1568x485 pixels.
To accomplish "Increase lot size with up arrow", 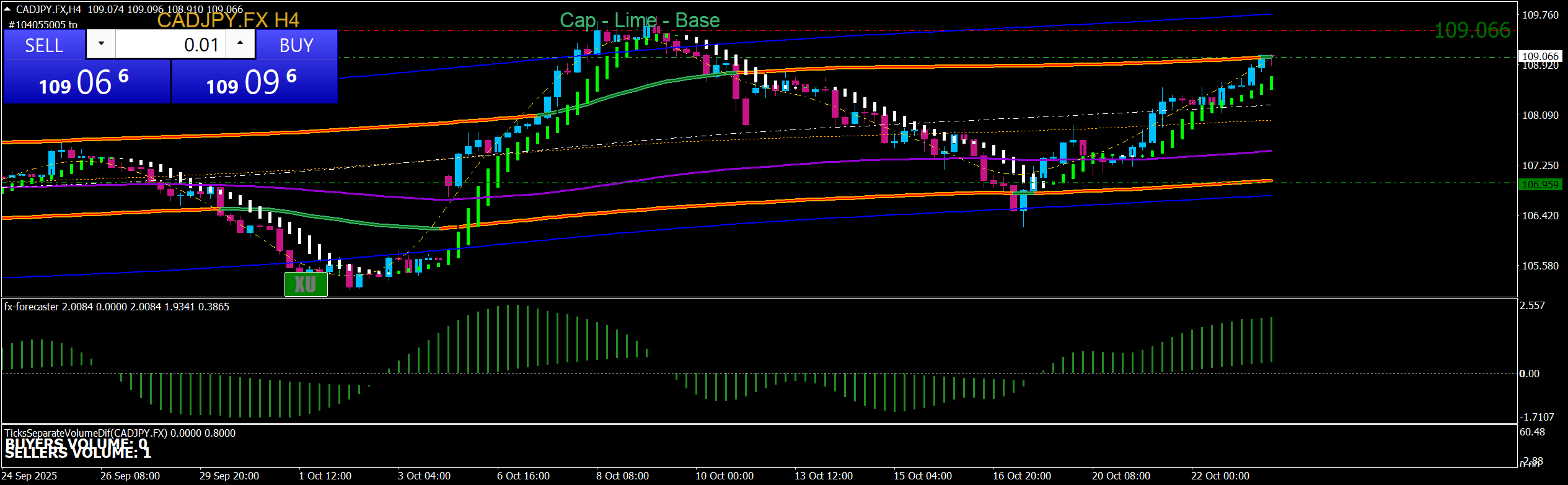I will click(x=240, y=45).
